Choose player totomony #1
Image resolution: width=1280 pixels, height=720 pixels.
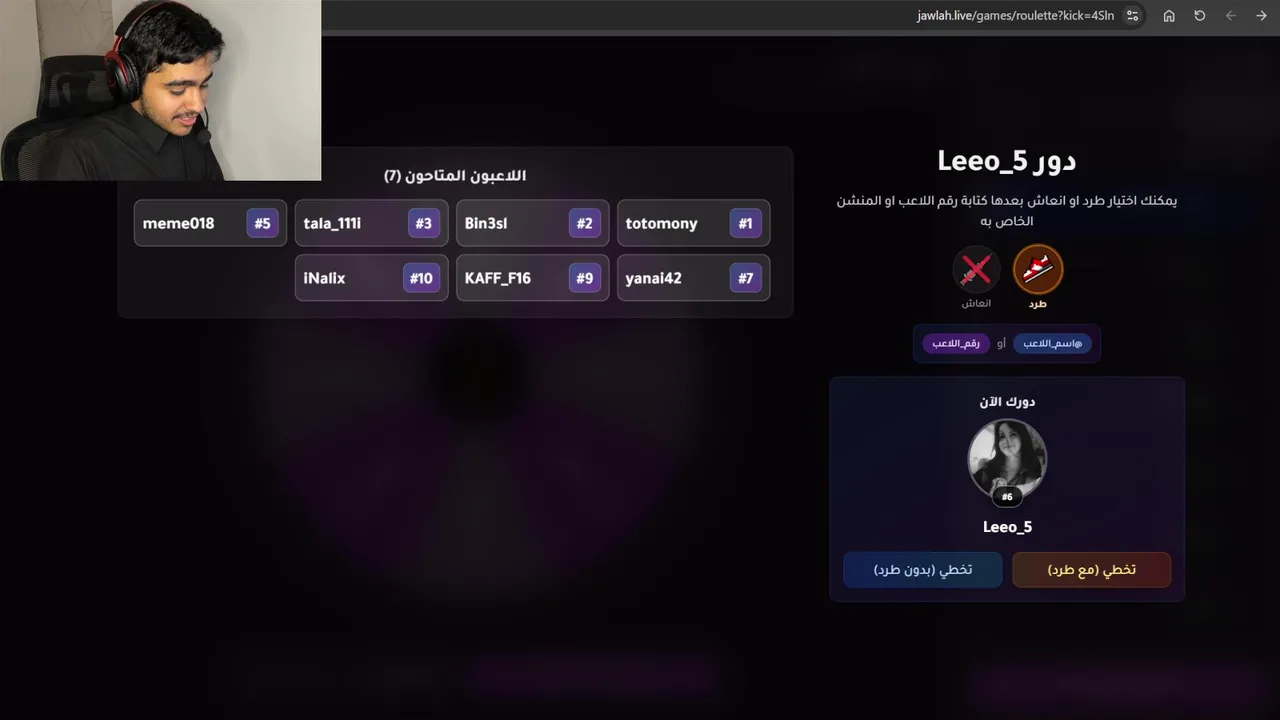693,223
